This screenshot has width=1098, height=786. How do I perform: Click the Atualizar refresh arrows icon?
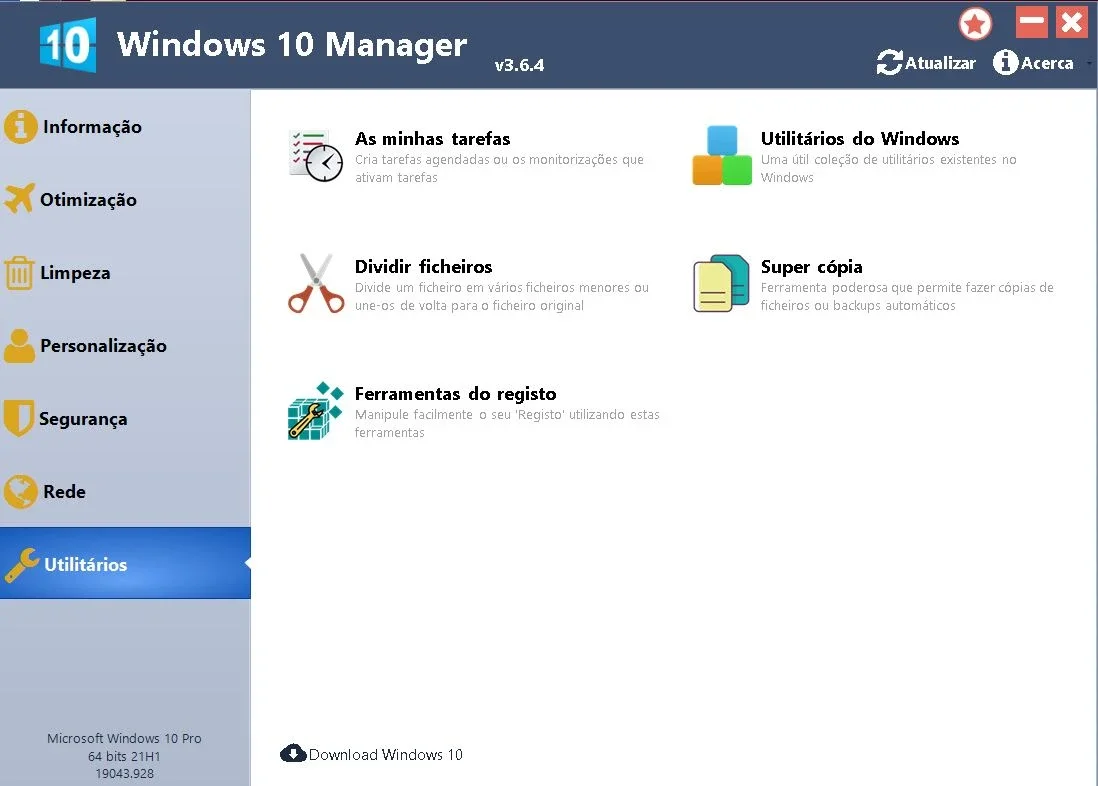pos(889,62)
